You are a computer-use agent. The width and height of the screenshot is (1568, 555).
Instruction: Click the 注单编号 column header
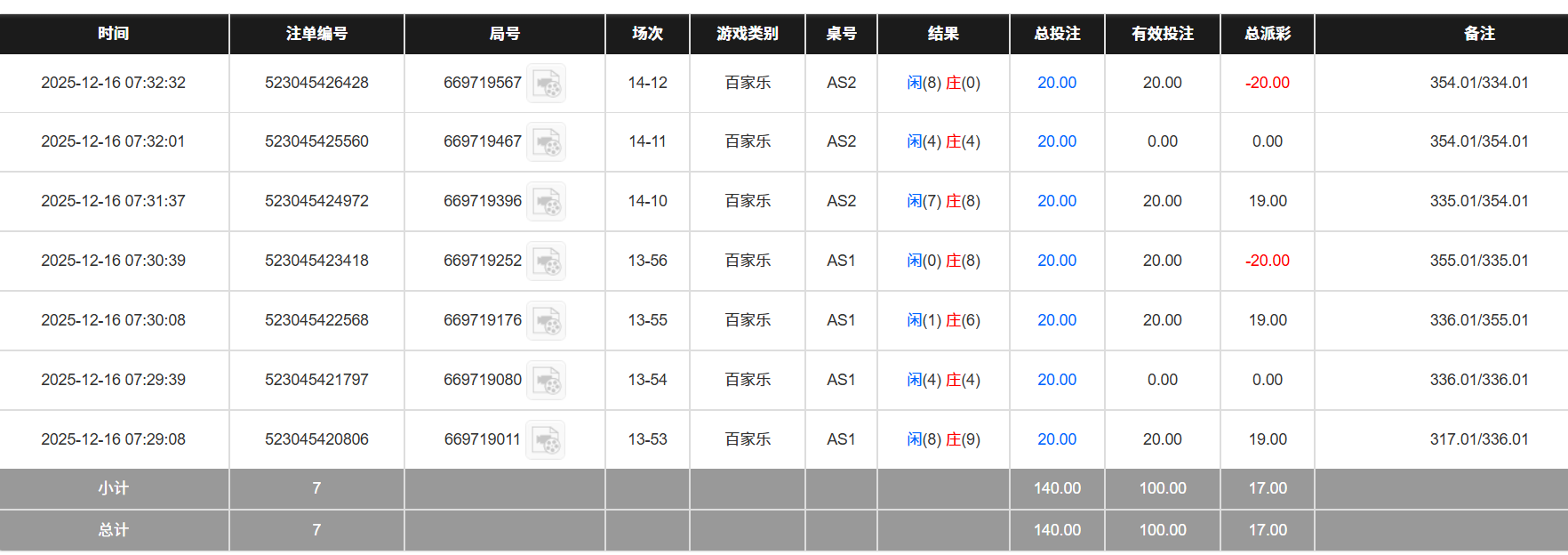[316, 34]
